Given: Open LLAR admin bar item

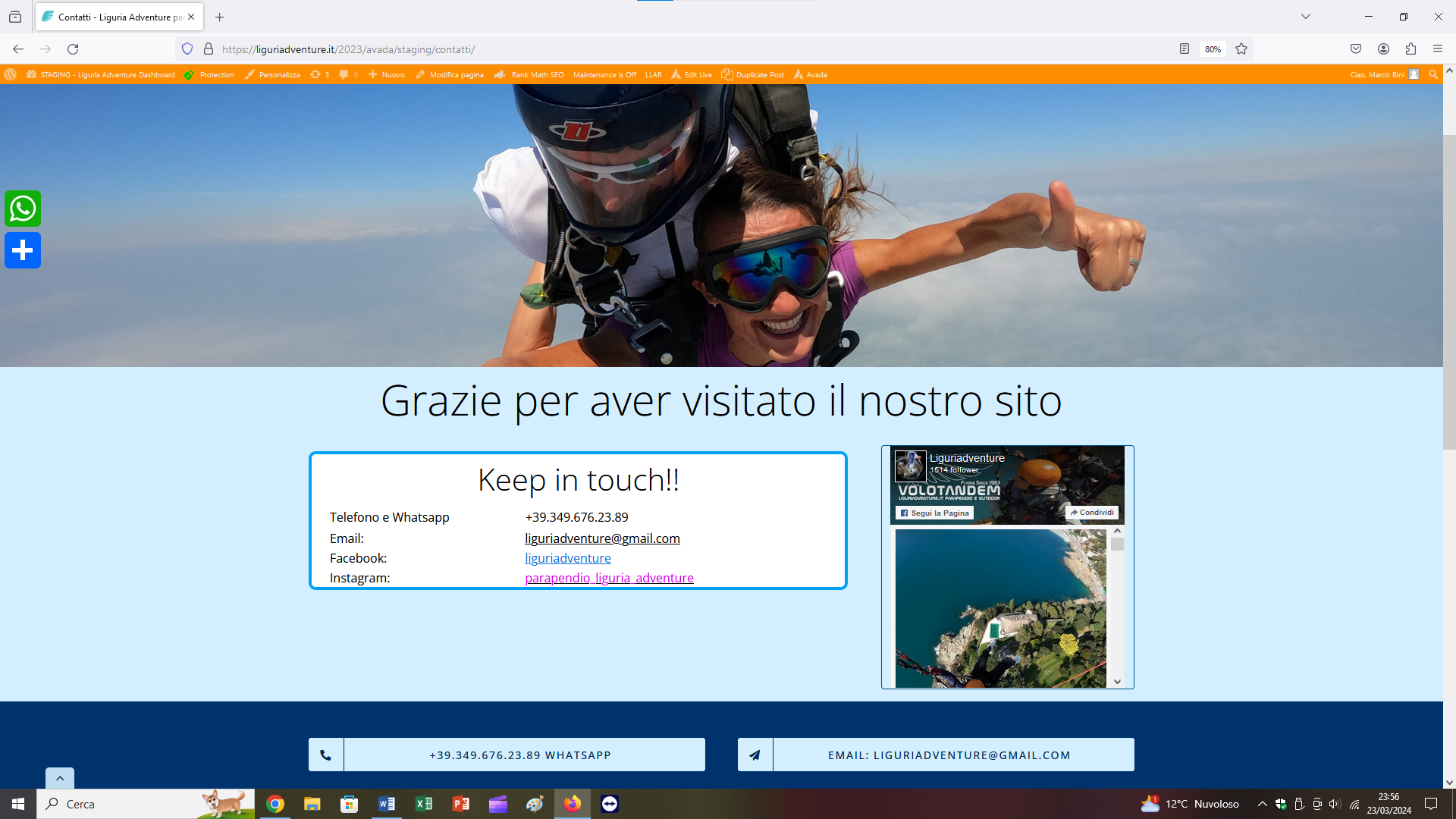Looking at the screenshot, I should pyautogui.click(x=654, y=74).
